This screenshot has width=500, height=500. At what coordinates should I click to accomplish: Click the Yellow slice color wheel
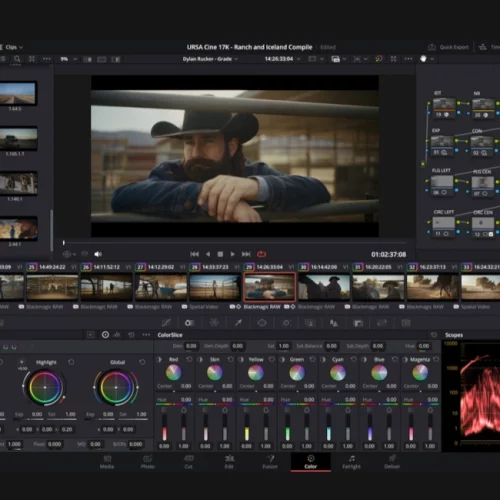[x=256, y=373]
